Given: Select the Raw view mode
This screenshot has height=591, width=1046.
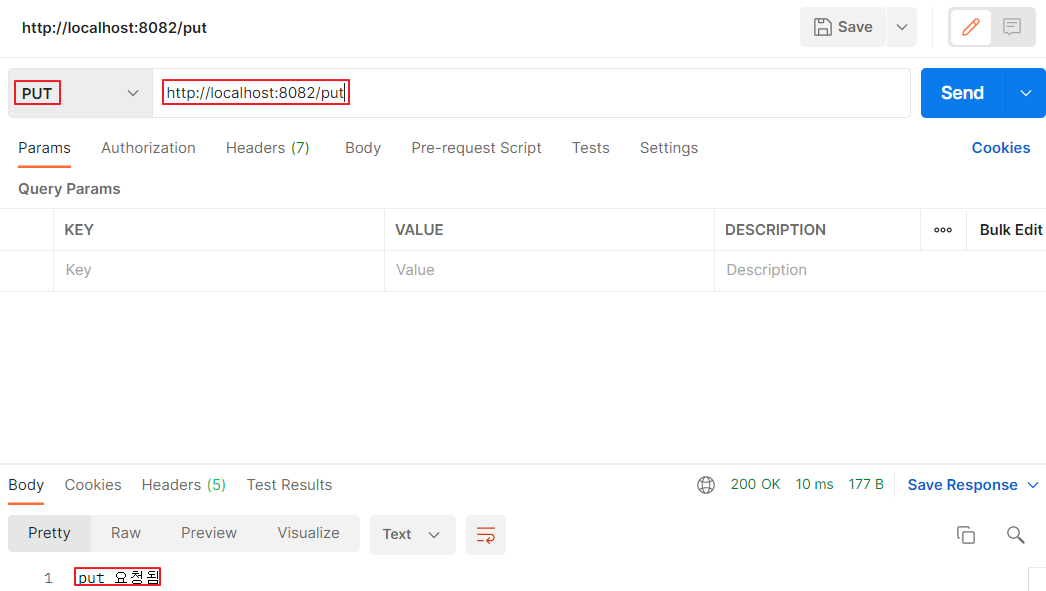Looking at the screenshot, I should click(125, 533).
